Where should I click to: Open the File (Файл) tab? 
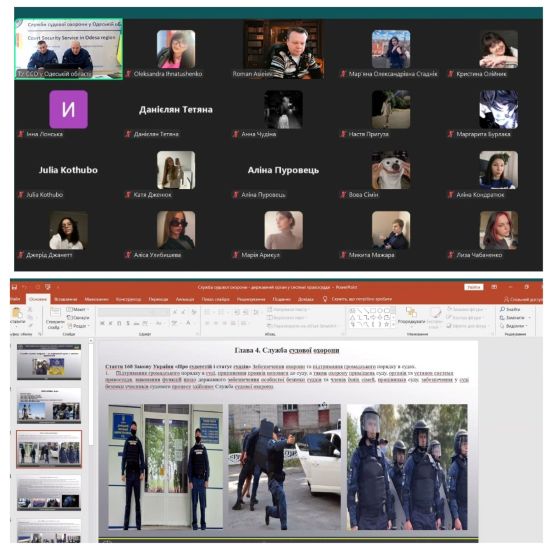pos(15,299)
